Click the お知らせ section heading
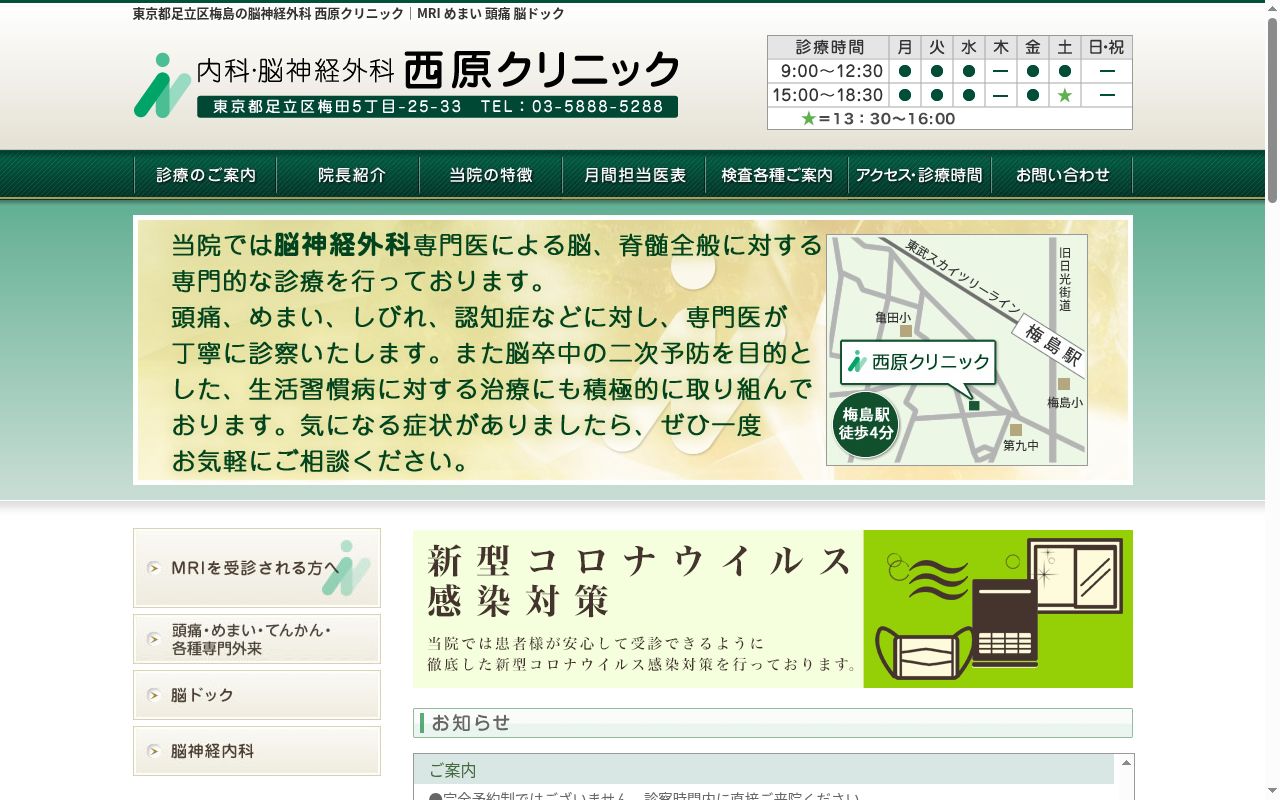This screenshot has height=800, width=1280. pyautogui.click(x=773, y=723)
